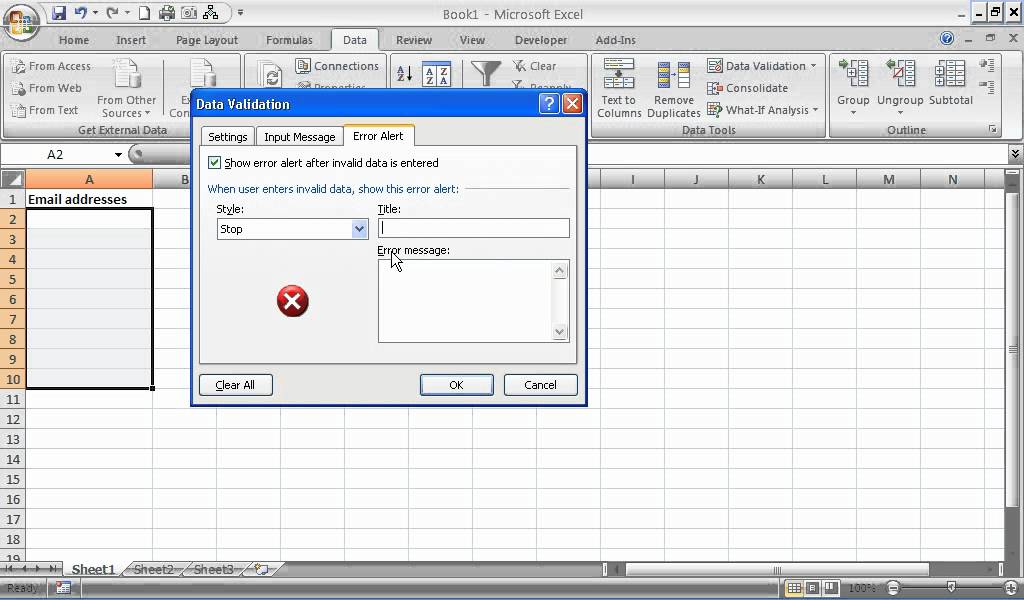This screenshot has height=600, width=1024.
Task: Customize Quick Access Toolbar dropdown
Action: 240,13
